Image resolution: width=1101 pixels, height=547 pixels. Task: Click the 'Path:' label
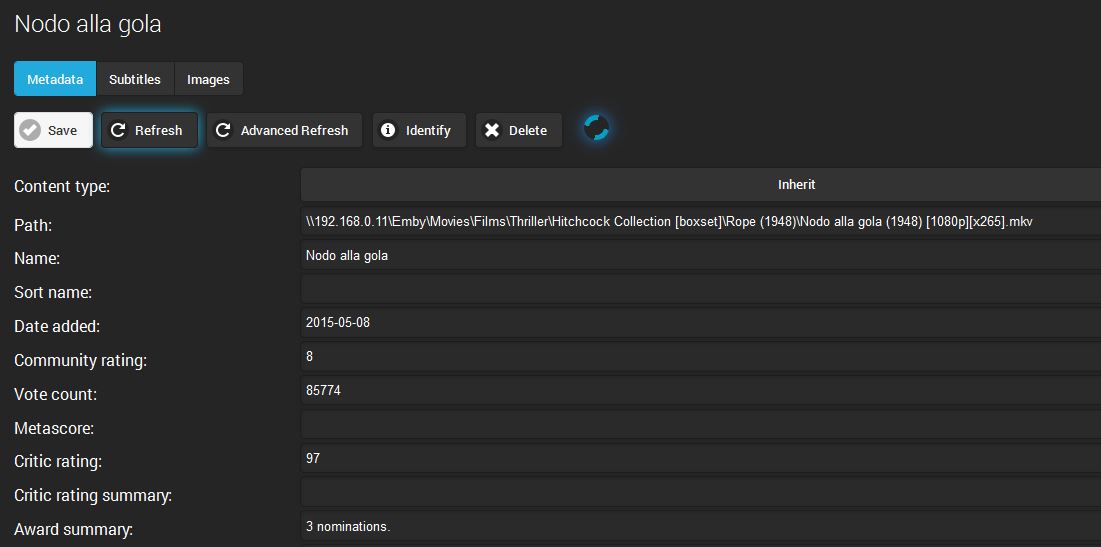click(33, 225)
